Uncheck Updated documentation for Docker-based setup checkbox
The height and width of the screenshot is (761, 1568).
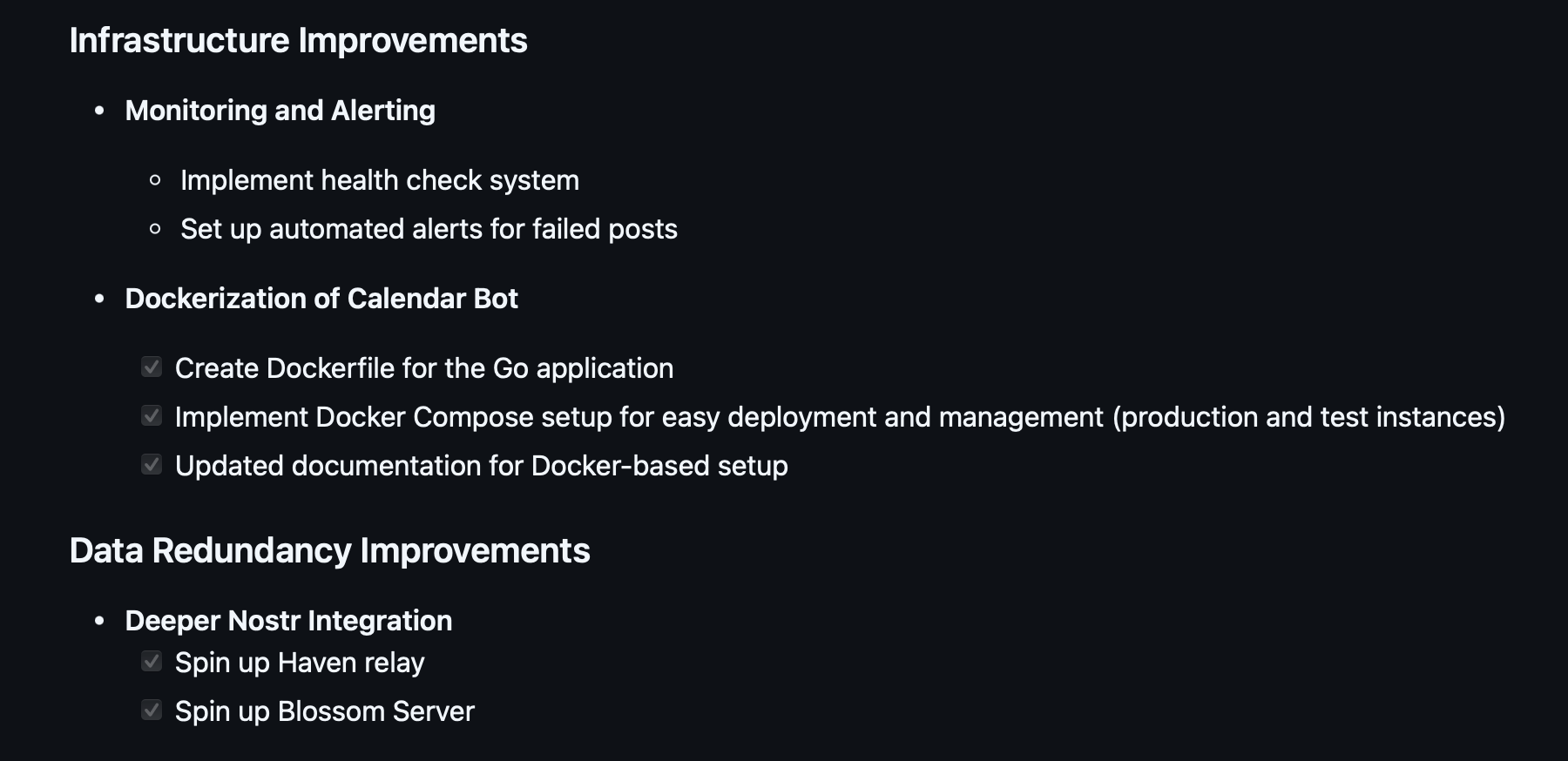[152, 465]
